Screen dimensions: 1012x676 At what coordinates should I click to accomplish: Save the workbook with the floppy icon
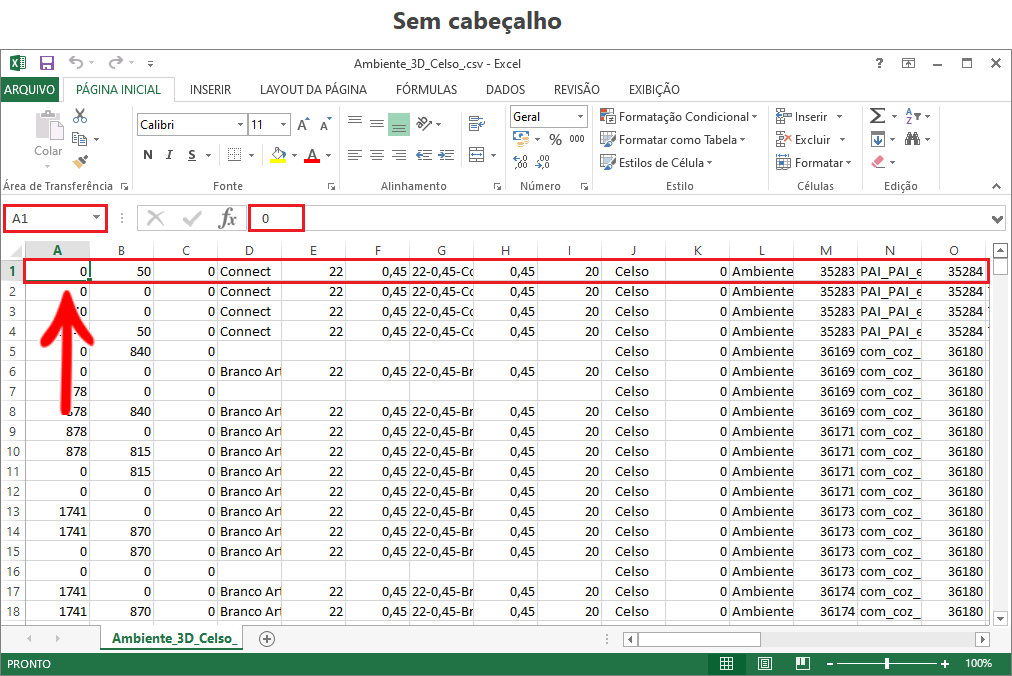coord(46,63)
